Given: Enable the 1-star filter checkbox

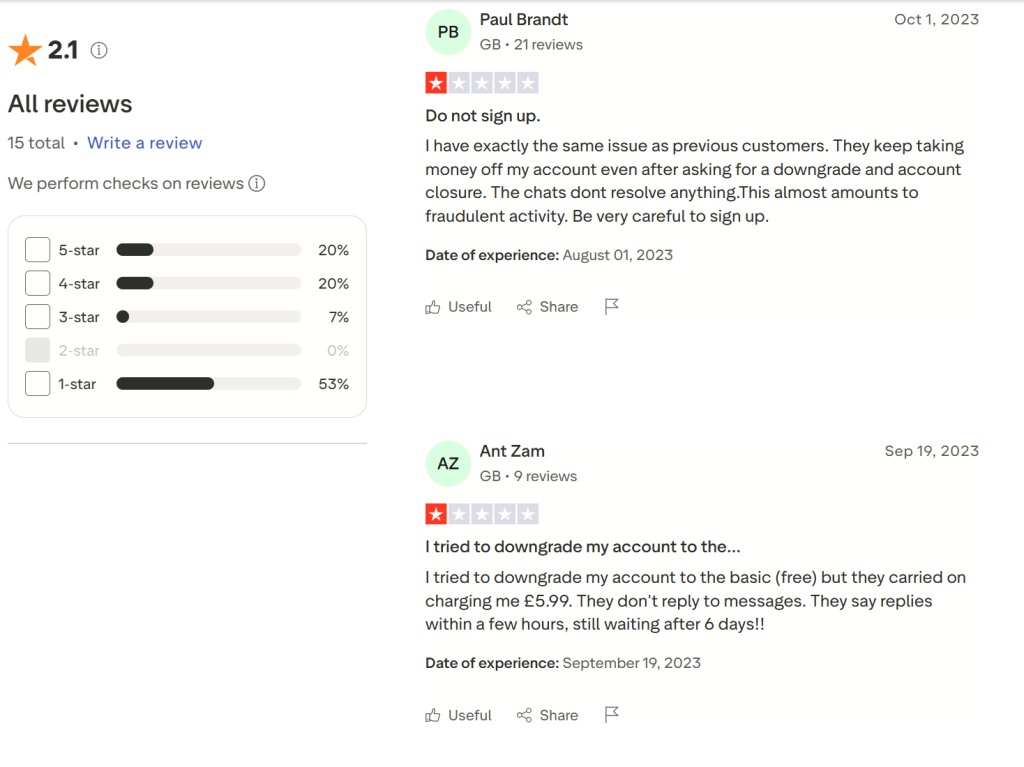Looking at the screenshot, I should pos(38,384).
